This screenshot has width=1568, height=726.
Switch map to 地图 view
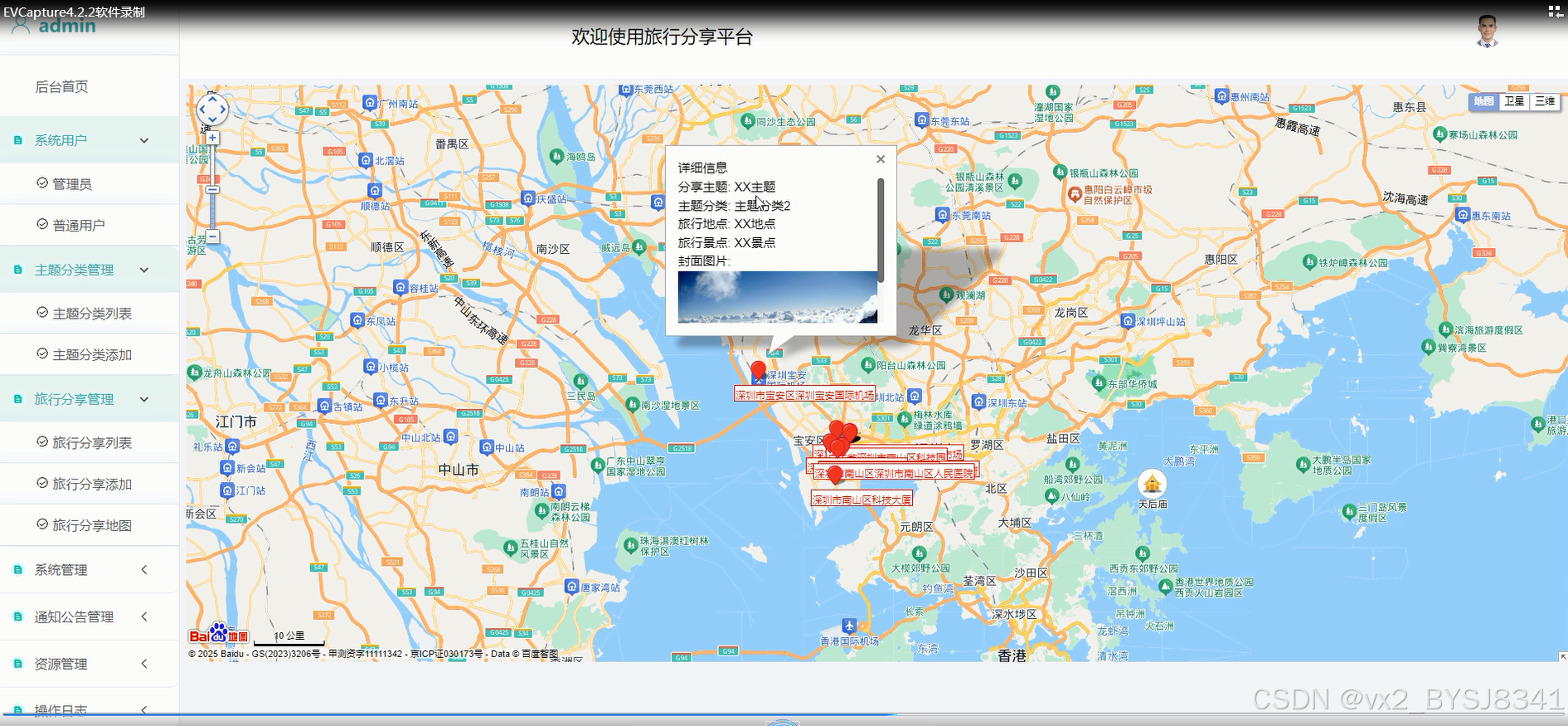point(1483,101)
